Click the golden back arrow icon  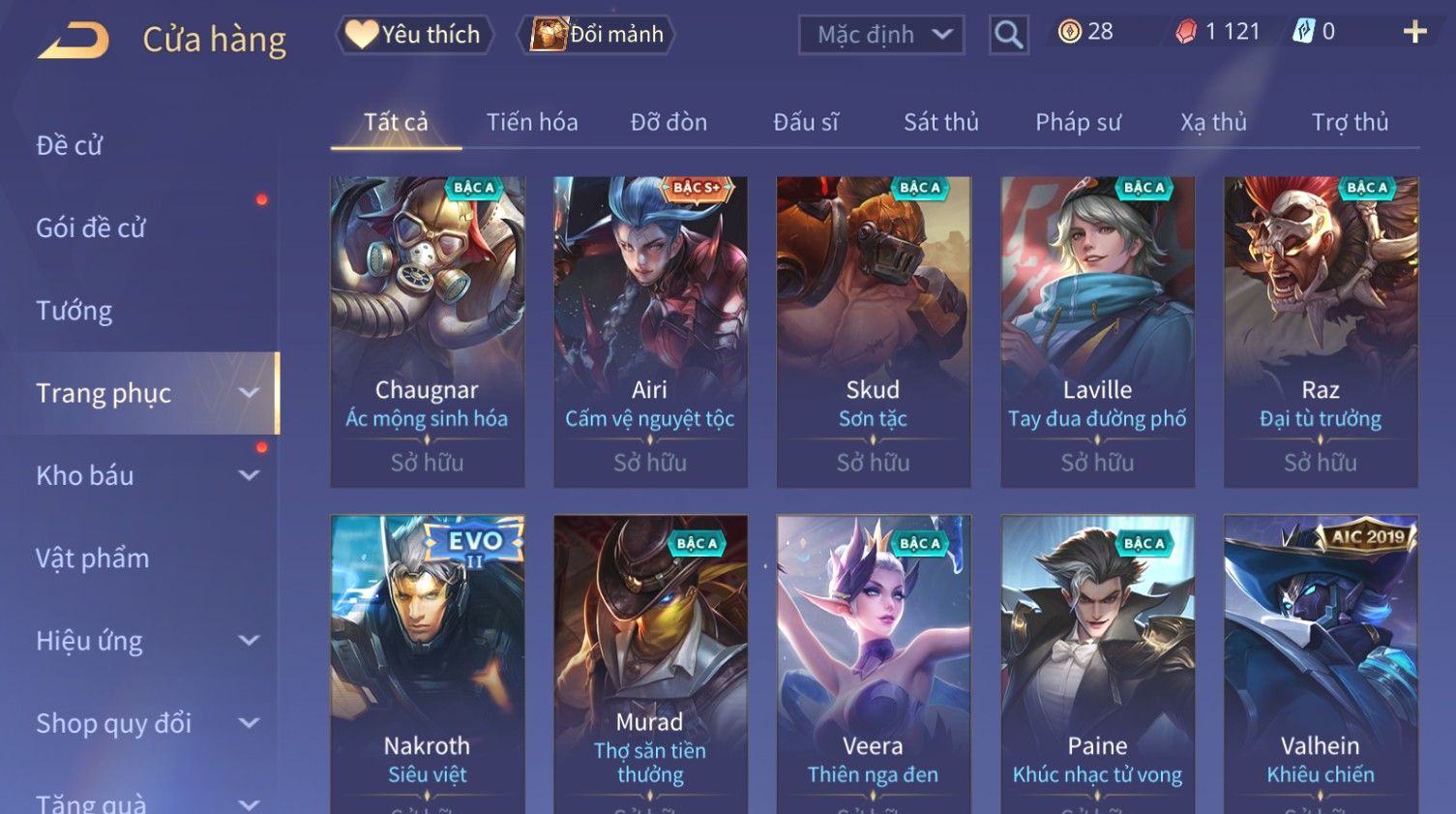(x=74, y=41)
